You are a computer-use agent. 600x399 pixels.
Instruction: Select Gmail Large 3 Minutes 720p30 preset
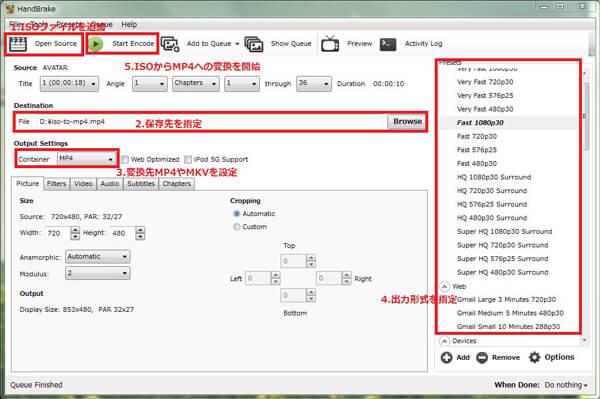click(506, 300)
